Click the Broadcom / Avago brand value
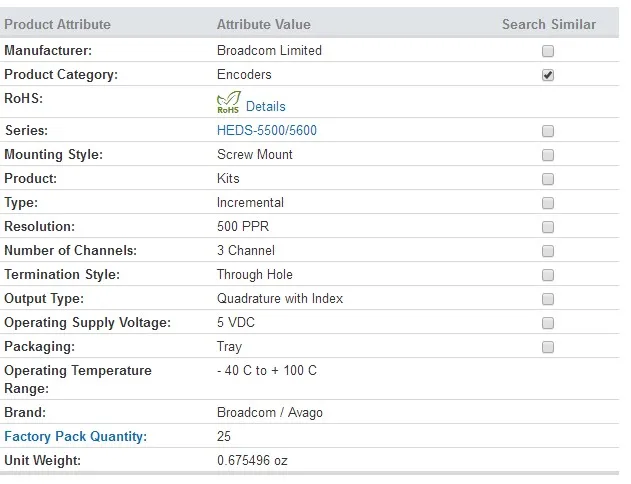Viewport: 631px width, 484px height. click(270, 413)
